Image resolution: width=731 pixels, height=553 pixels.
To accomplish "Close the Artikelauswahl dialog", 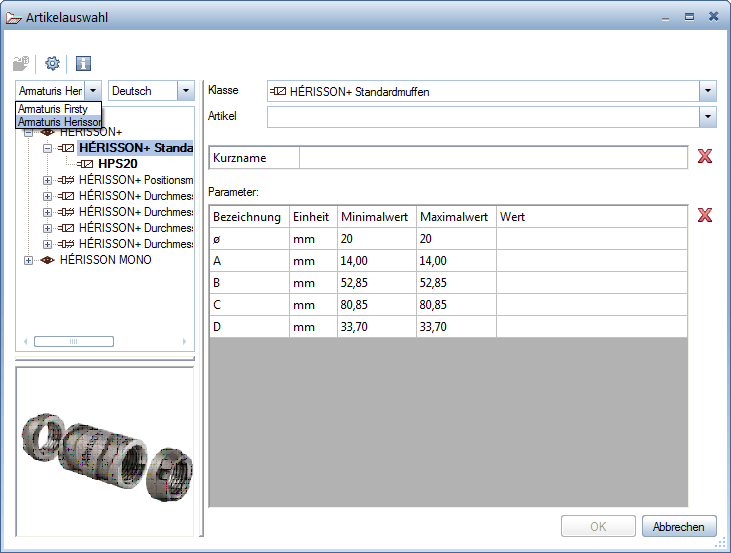I will tap(713, 17).
